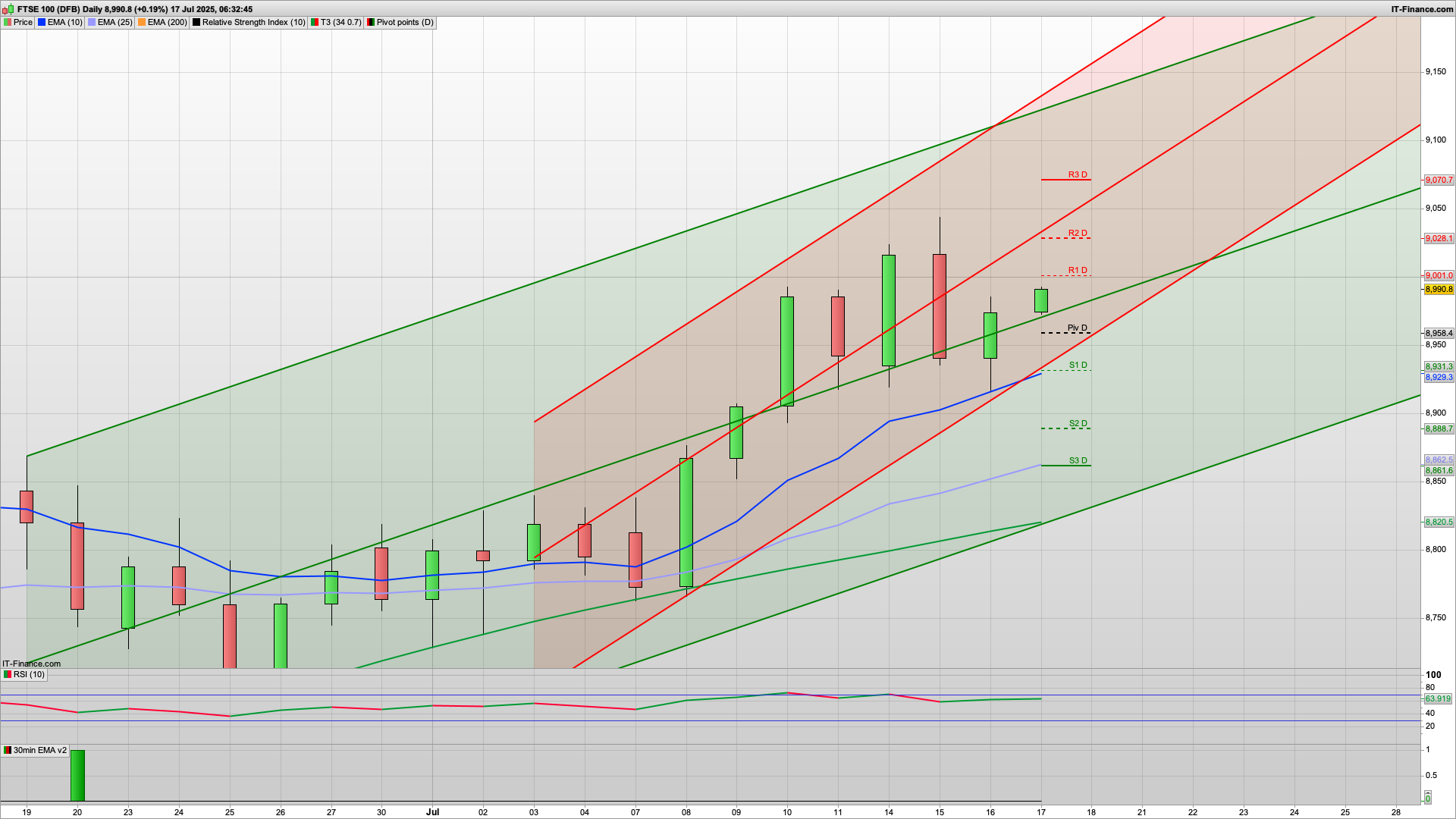Click the 8,861.6 price tag on axis

pos(1439,471)
